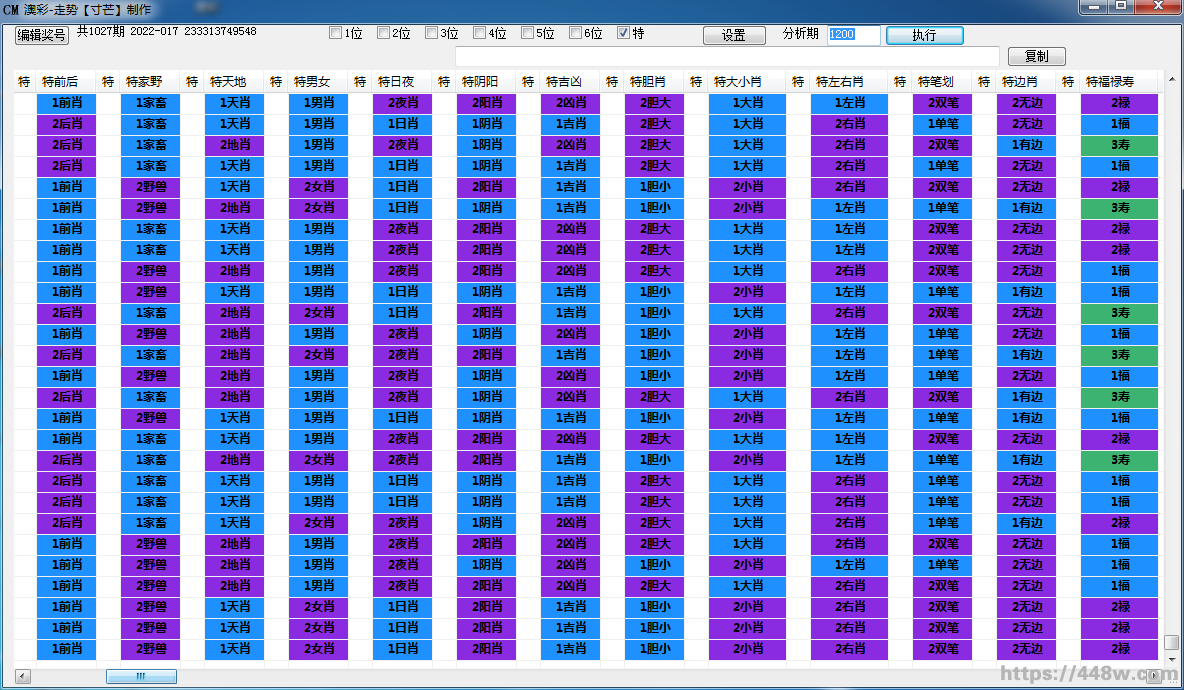1184x690 pixels.
Task: Click the horizontal scrollbar thumb
Action: pos(141,677)
